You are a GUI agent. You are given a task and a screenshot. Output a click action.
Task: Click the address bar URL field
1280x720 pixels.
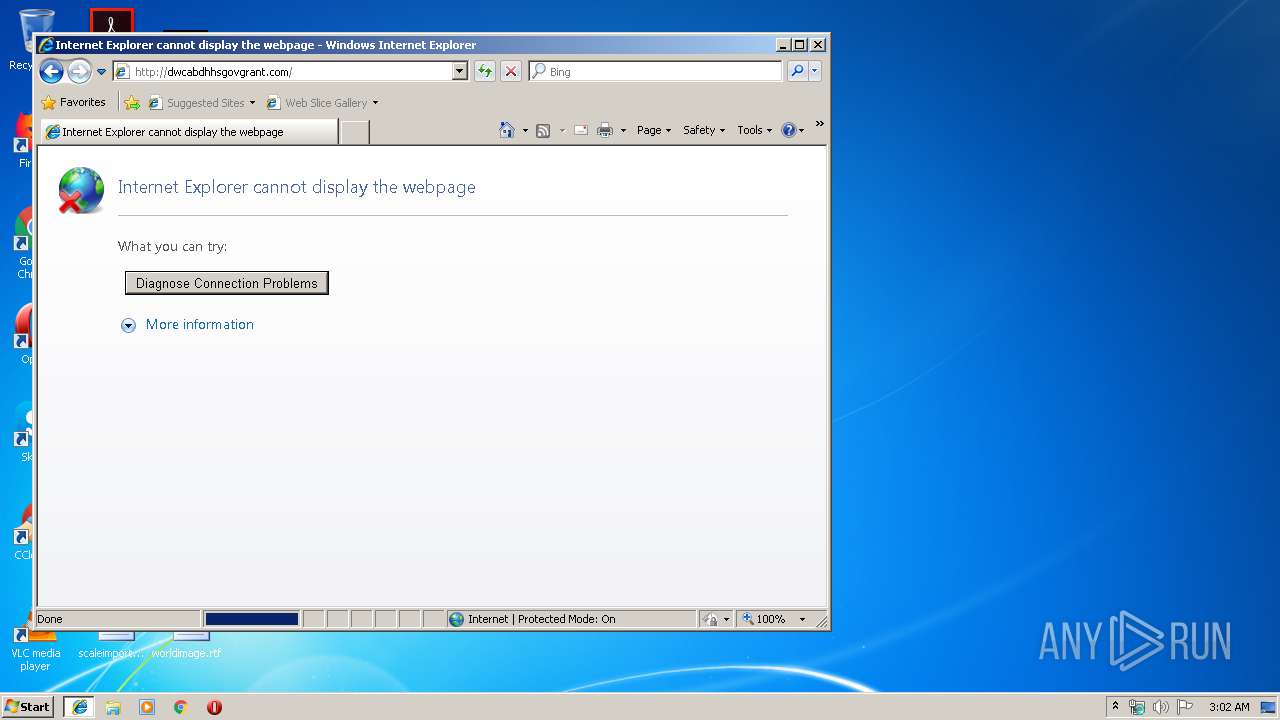pos(282,71)
